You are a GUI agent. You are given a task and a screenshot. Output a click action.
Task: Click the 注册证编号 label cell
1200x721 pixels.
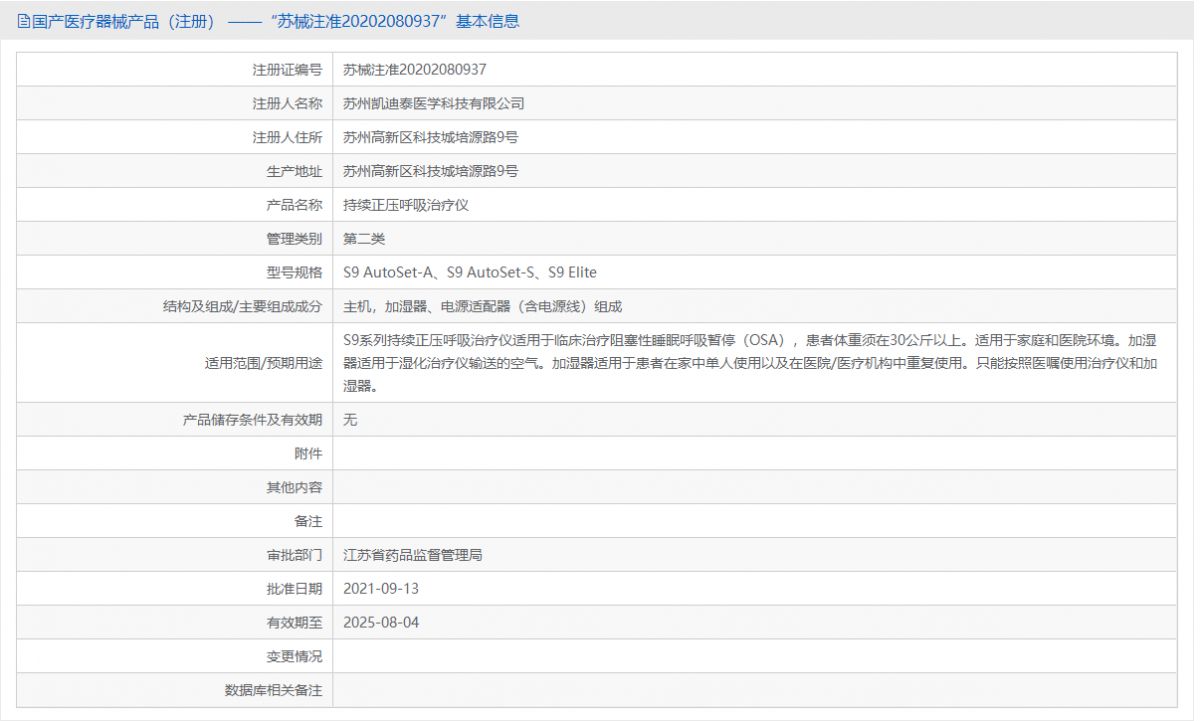click(175, 70)
